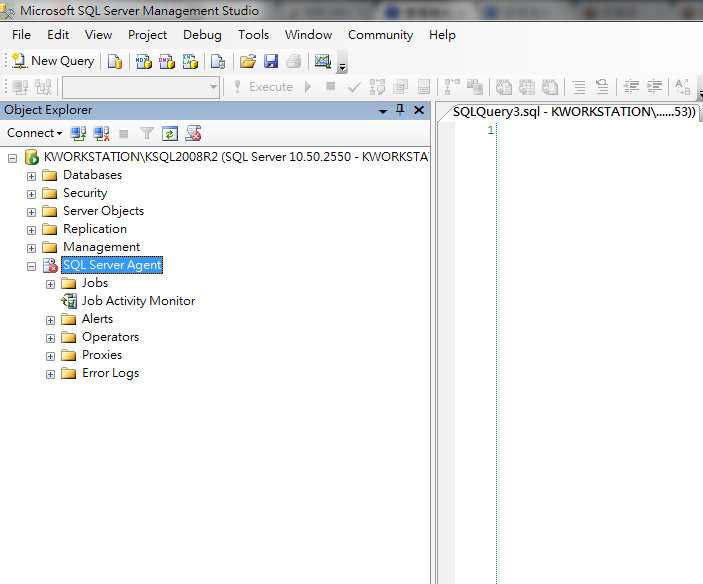The height and width of the screenshot is (584, 703).
Task: Click the Print icon in toolbar
Action: click(x=294, y=61)
